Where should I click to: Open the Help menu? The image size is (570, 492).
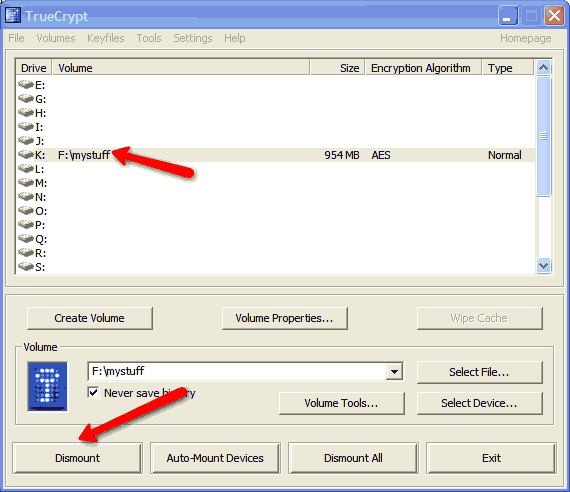234,38
